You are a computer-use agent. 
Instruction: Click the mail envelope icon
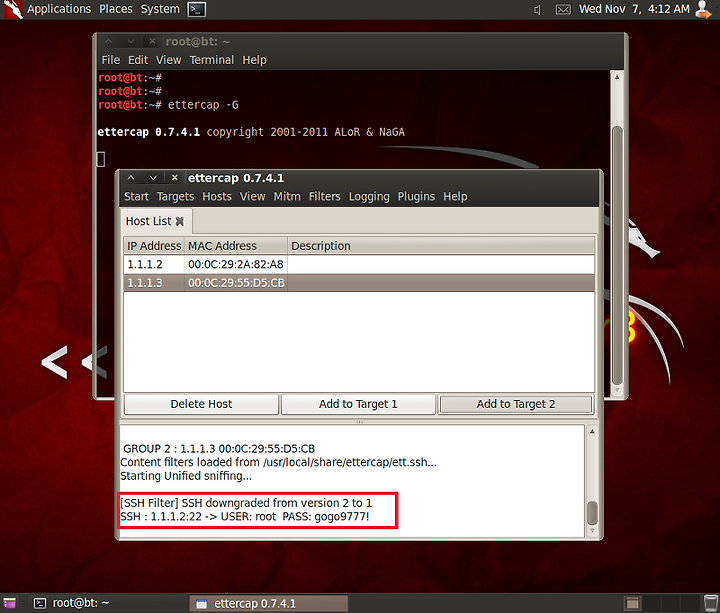pyautogui.click(x=563, y=10)
